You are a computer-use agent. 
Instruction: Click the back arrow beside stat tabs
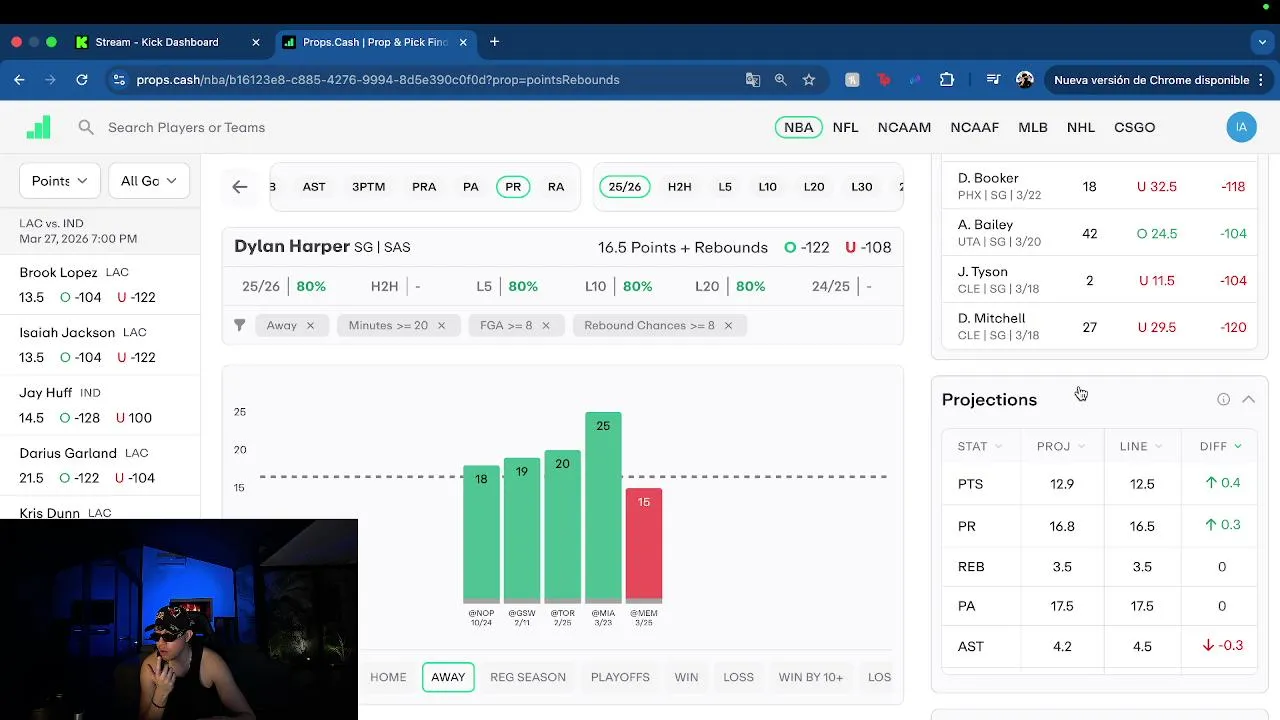pyautogui.click(x=240, y=187)
